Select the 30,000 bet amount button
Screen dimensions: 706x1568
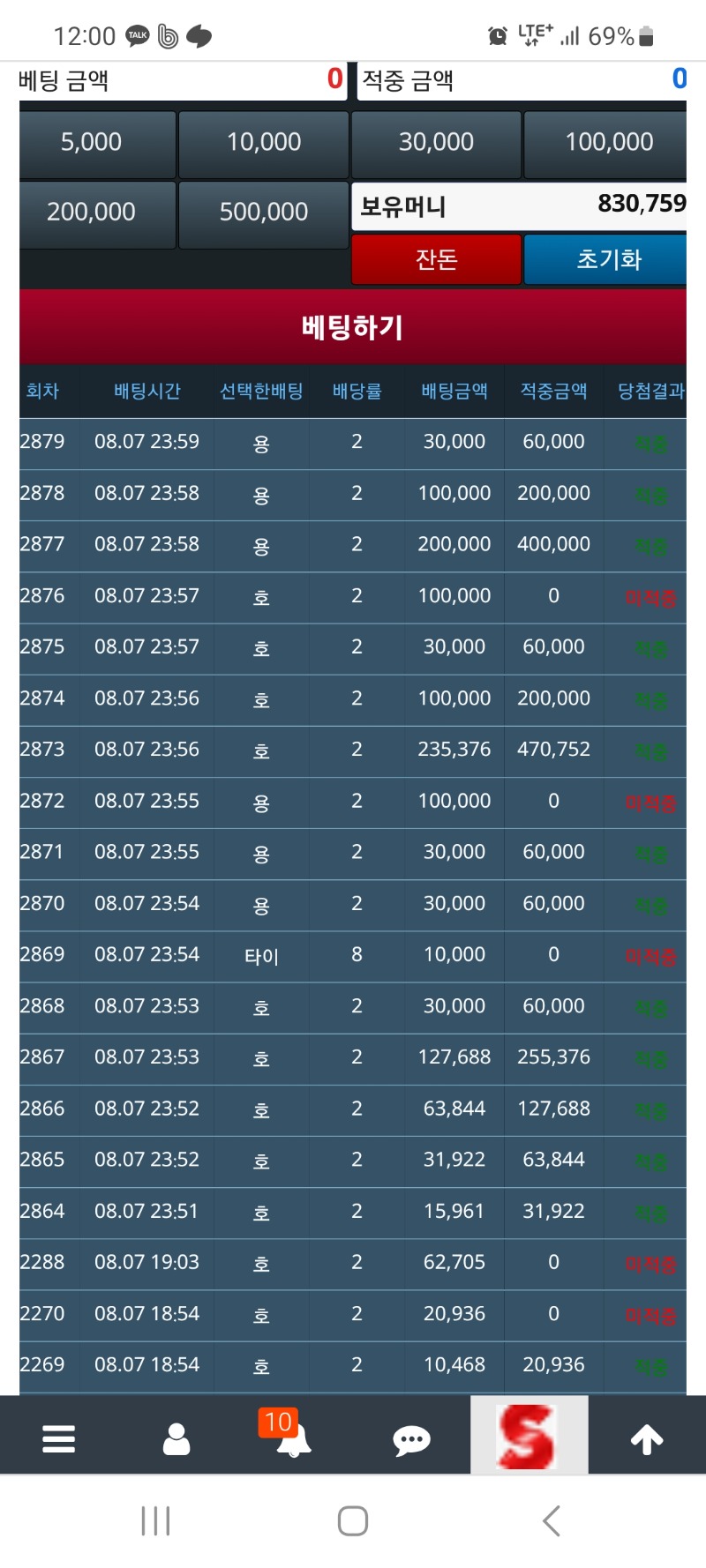coord(436,144)
